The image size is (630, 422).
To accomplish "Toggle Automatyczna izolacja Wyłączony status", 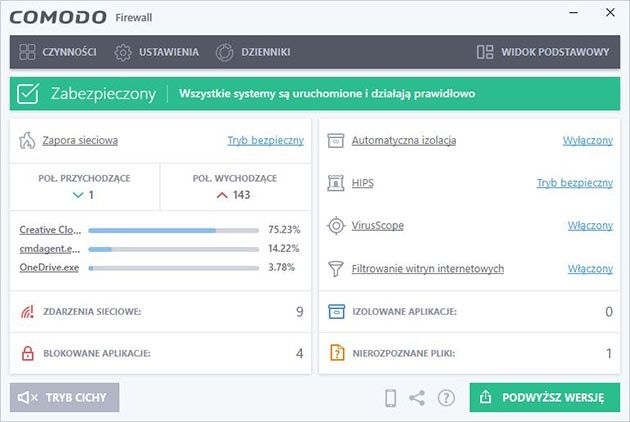I will click(587, 140).
